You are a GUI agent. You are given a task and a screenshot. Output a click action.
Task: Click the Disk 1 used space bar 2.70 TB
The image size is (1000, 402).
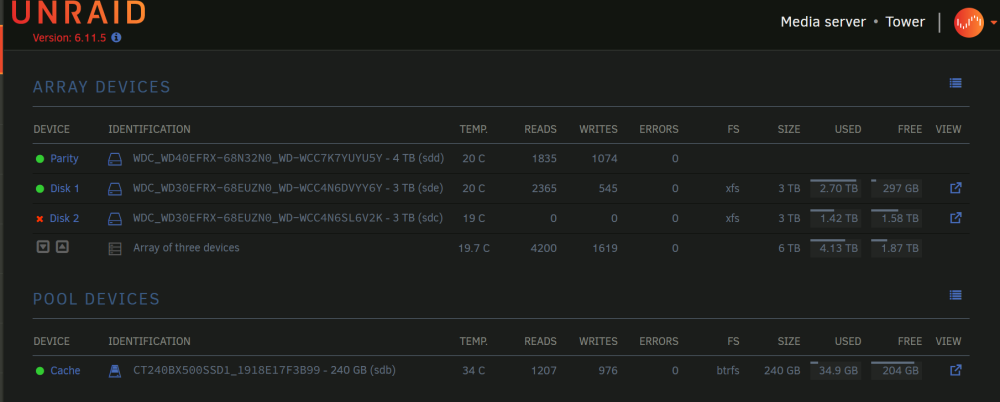point(835,188)
